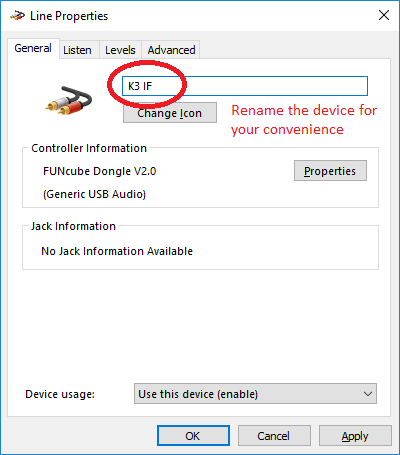Select the General tab
Image resolution: width=400 pixels, height=455 pixels.
pos(33,48)
